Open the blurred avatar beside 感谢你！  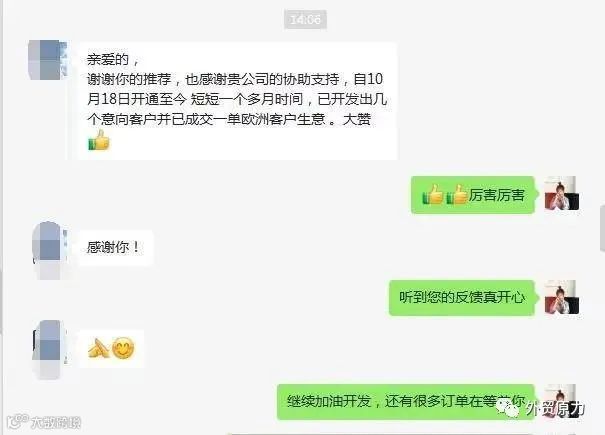pos(50,249)
